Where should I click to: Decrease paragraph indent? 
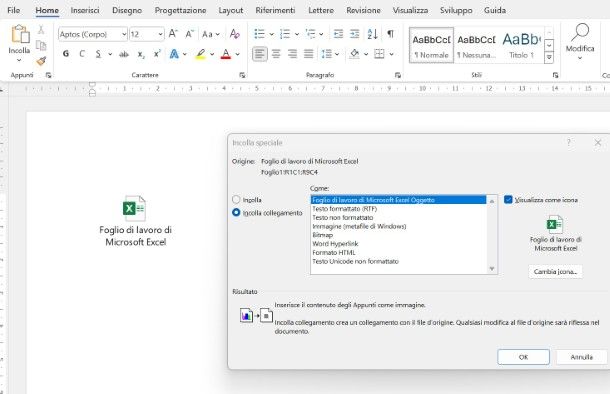click(x=338, y=34)
